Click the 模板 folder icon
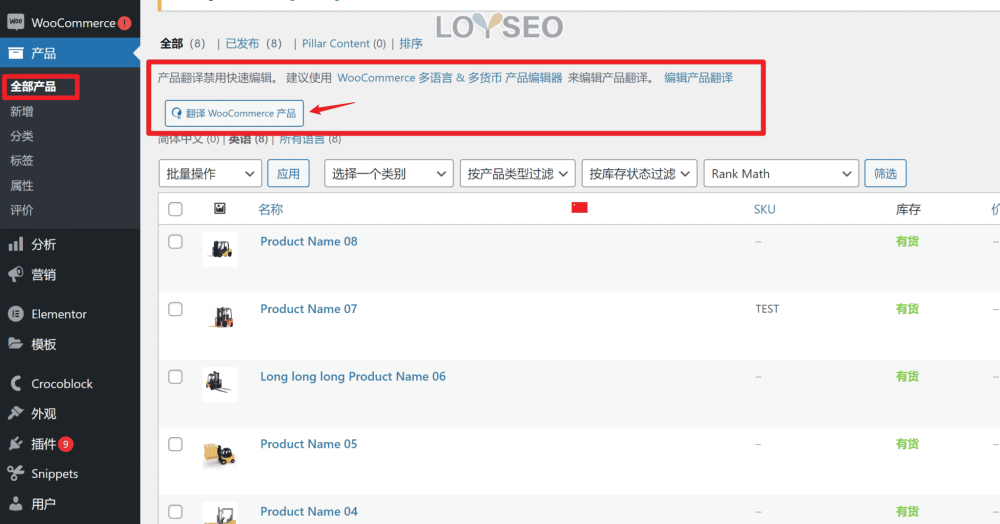The width and height of the screenshot is (1000, 524). 15,344
